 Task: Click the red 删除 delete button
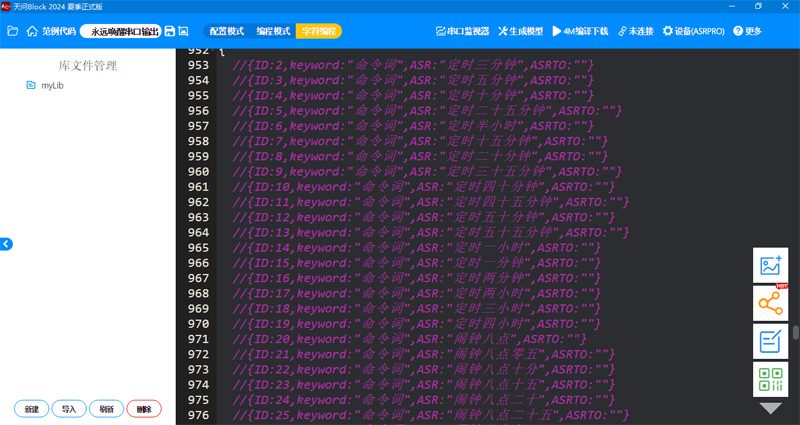pos(144,409)
